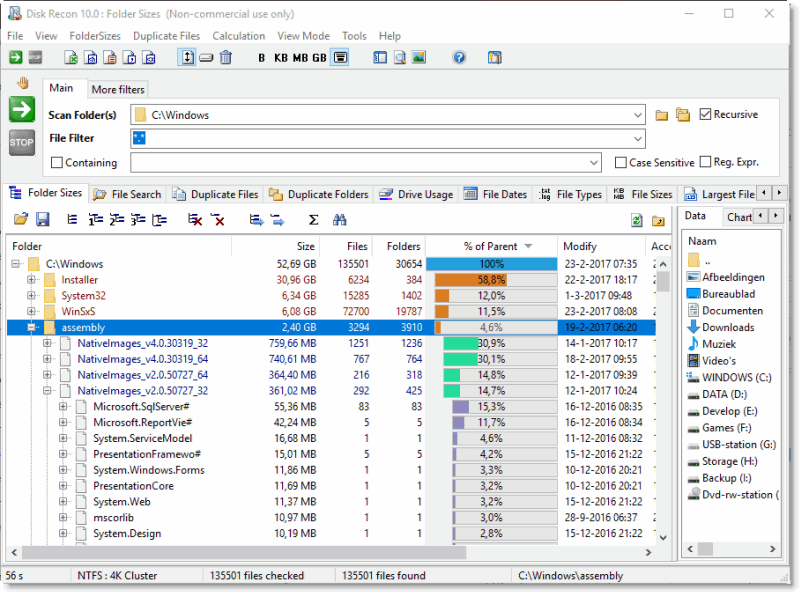The image size is (800, 593).
Task: Click the file preview magnifier icon
Action: click(400, 58)
